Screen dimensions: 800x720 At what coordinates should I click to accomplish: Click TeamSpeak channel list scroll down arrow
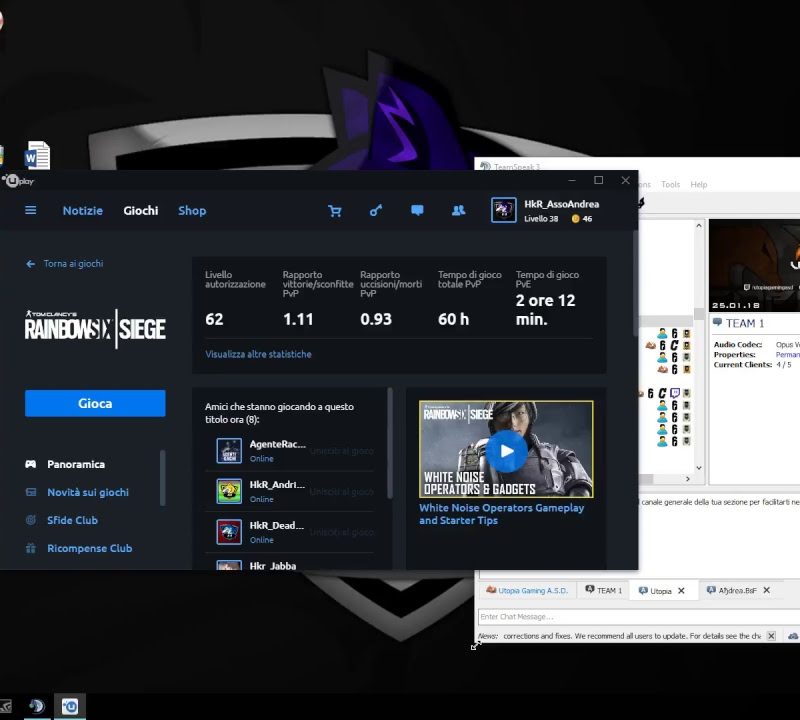(698, 467)
